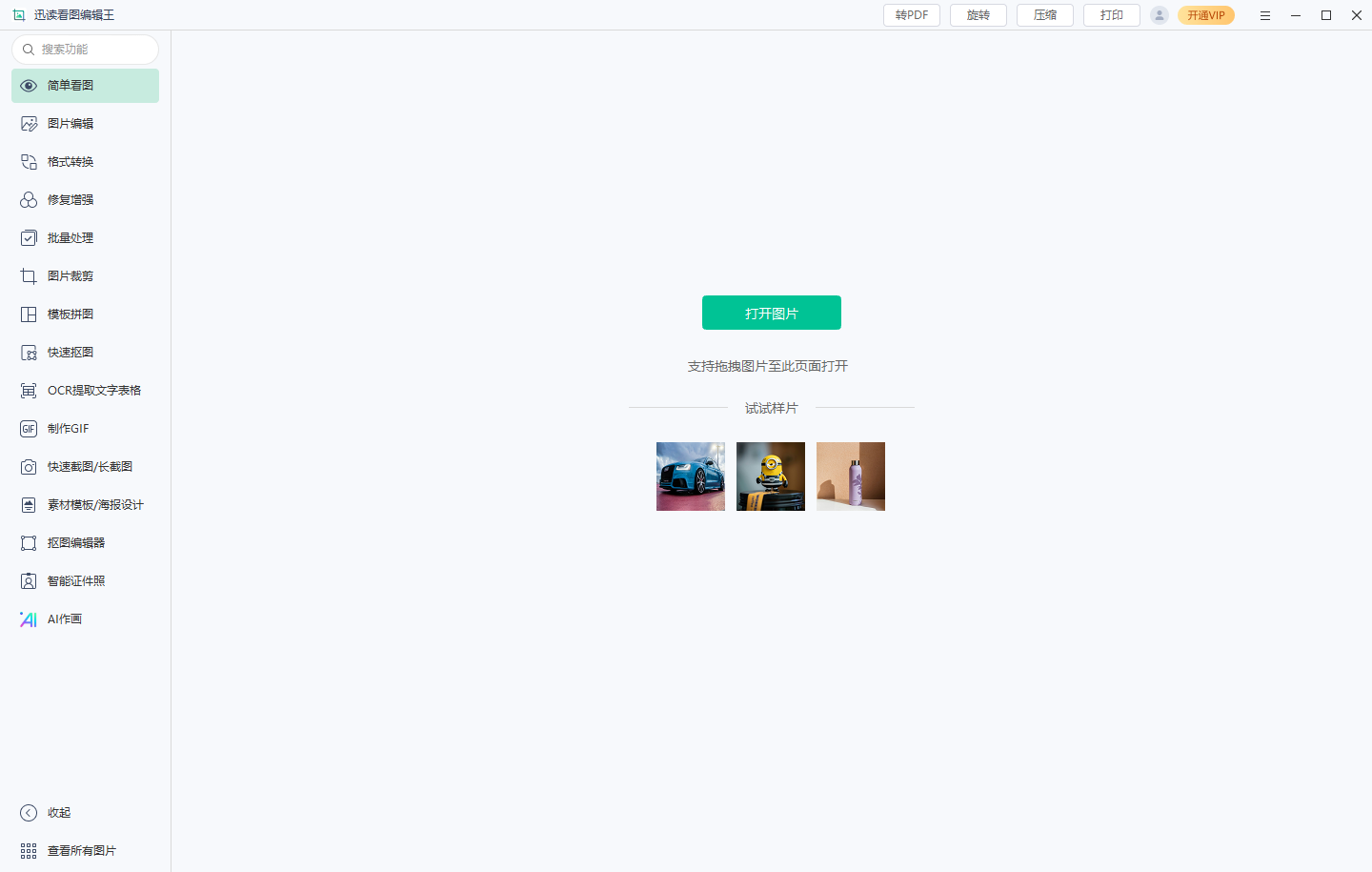The width and height of the screenshot is (1372, 872).
Task: Launch the AI作画 icon
Action: [29, 619]
